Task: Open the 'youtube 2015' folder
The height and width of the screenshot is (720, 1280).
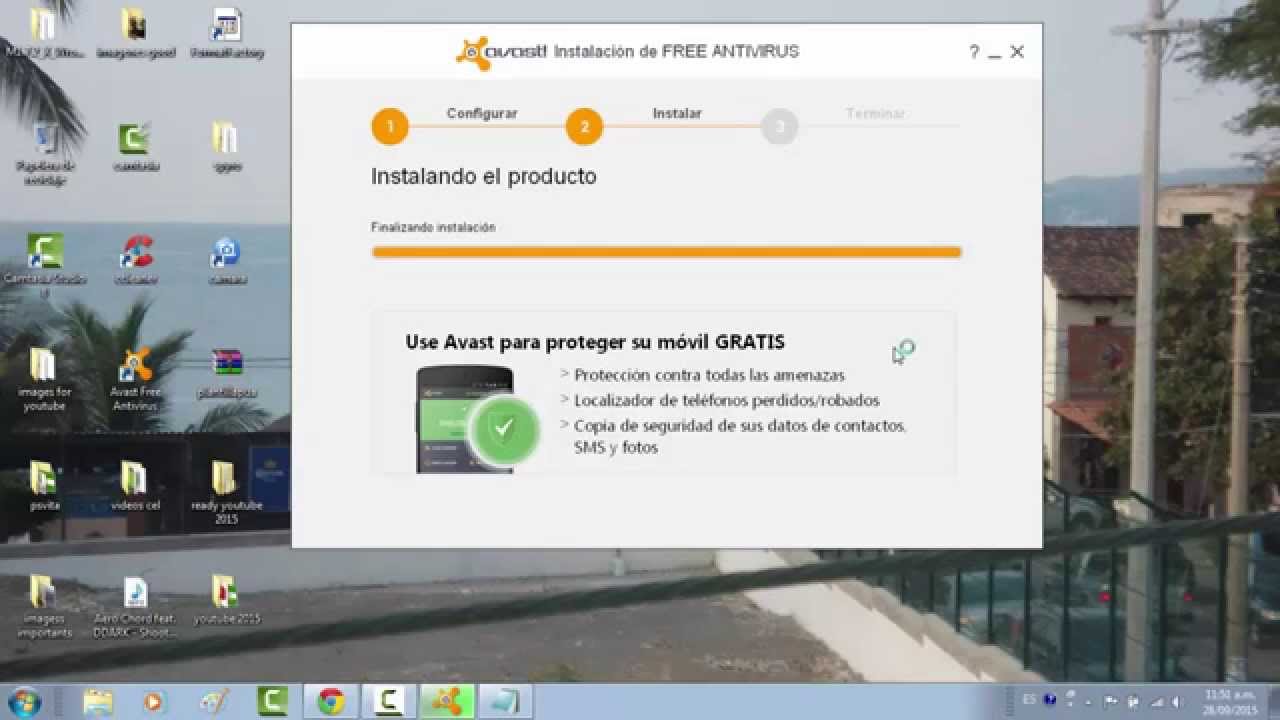Action: tap(227, 599)
